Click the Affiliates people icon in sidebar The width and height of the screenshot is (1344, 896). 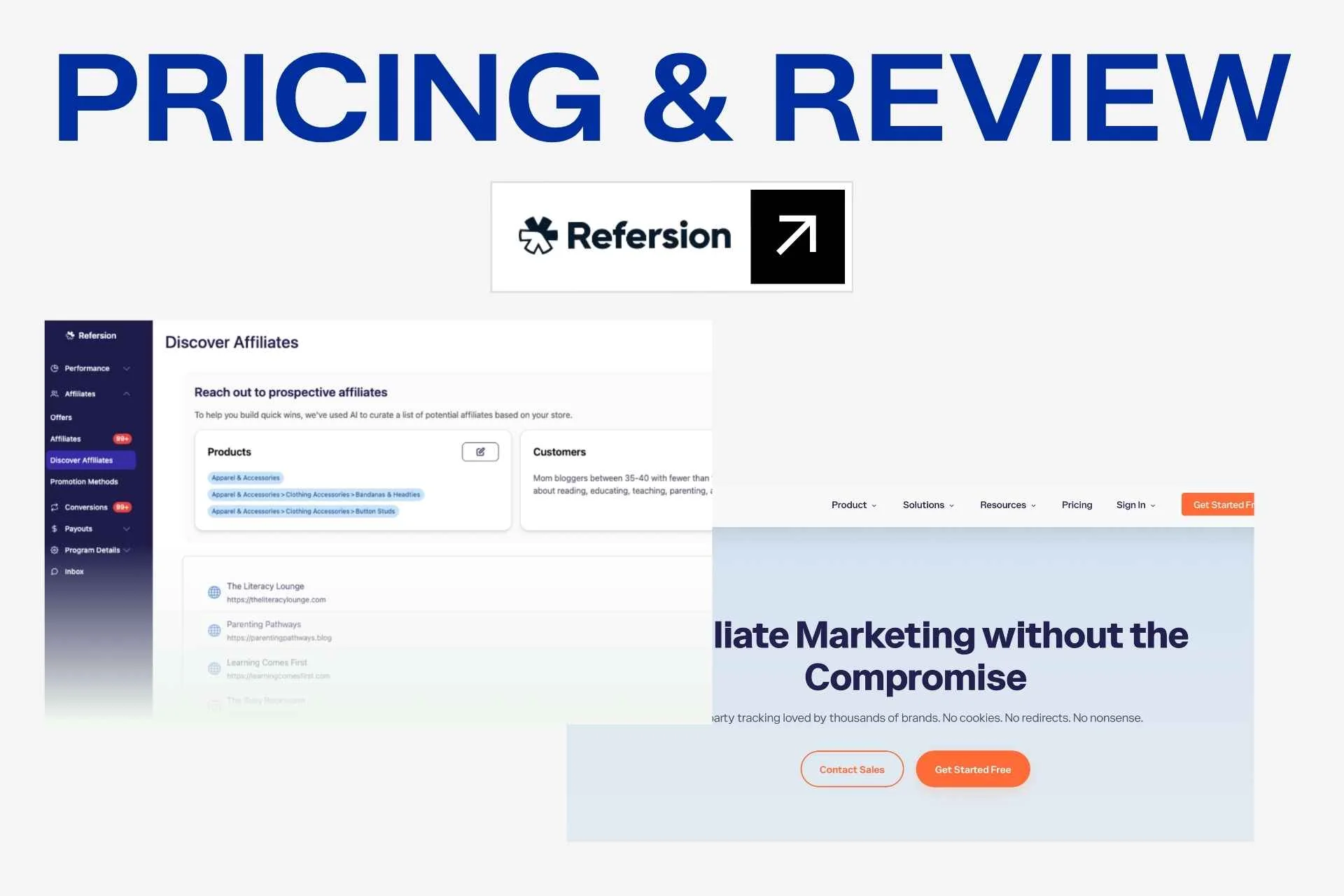pos(55,394)
